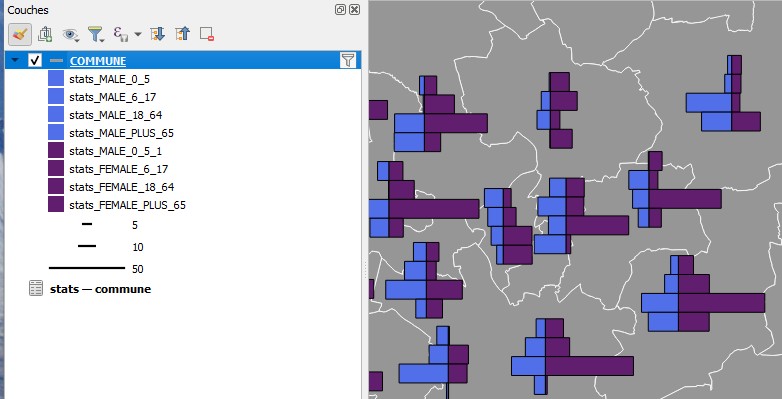Select the COMMUNE layer name
Image resolution: width=782 pixels, height=399 pixels.
pyautogui.click(x=98, y=61)
